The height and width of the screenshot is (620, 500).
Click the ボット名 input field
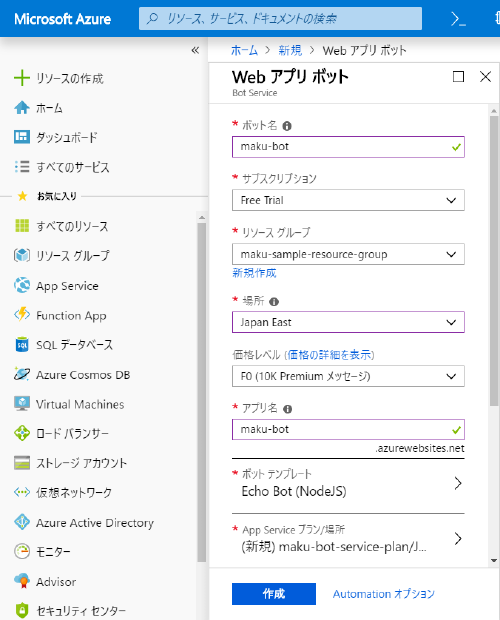click(348, 147)
